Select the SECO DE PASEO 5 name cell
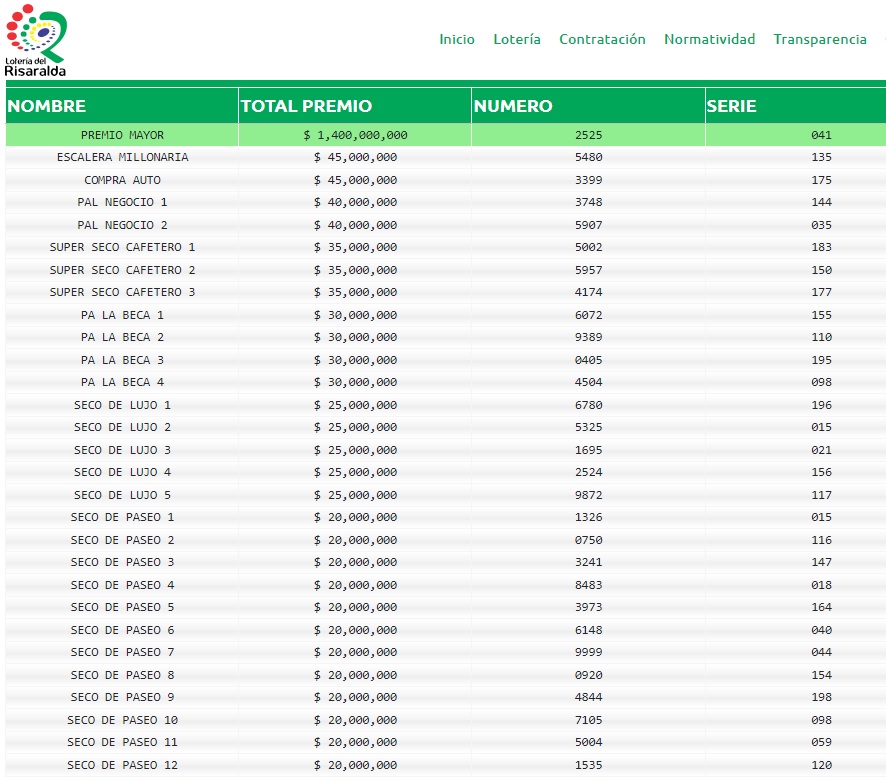 [x=122, y=607]
